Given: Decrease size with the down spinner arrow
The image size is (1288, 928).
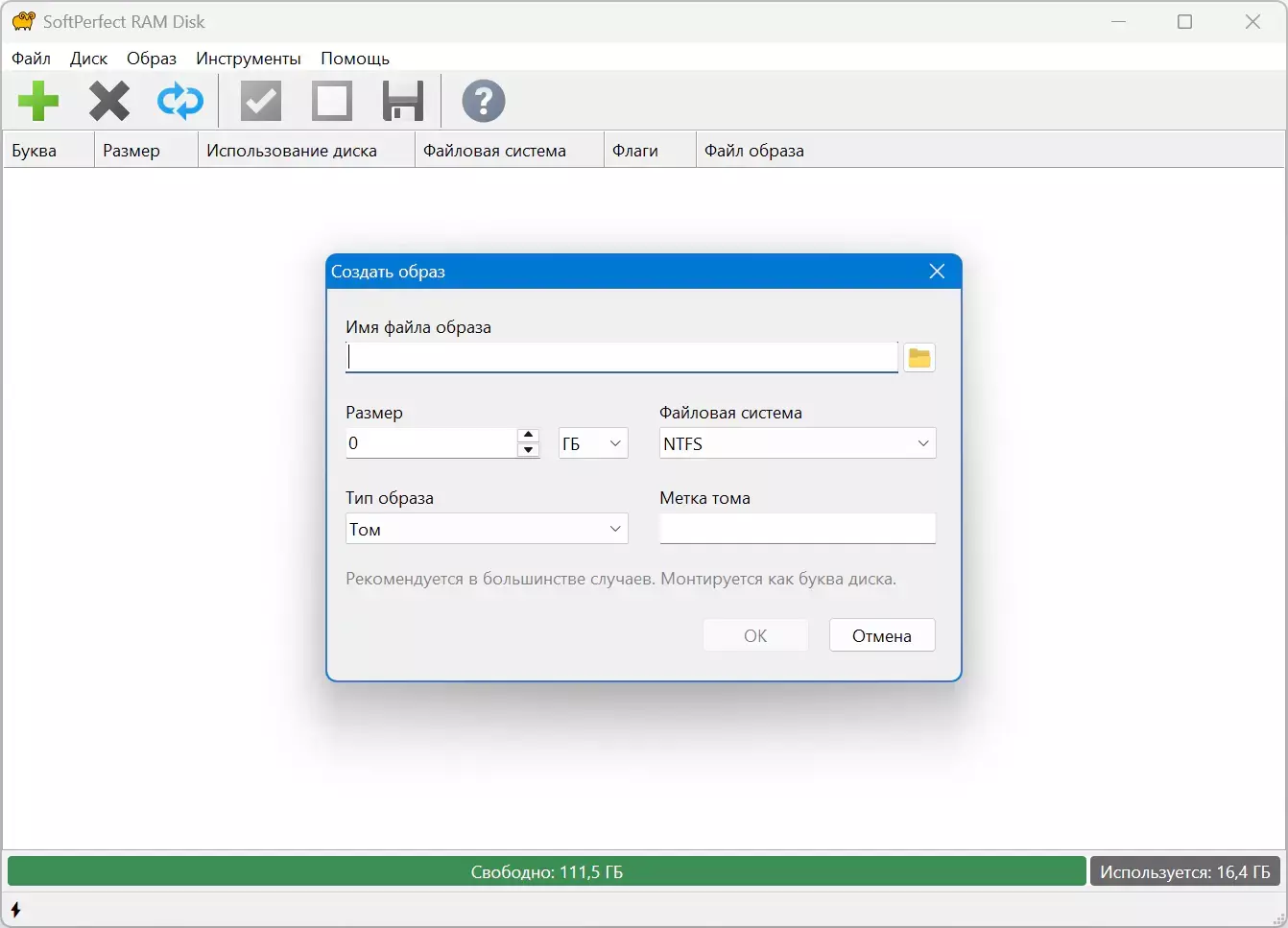Looking at the screenshot, I should coord(528,450).
